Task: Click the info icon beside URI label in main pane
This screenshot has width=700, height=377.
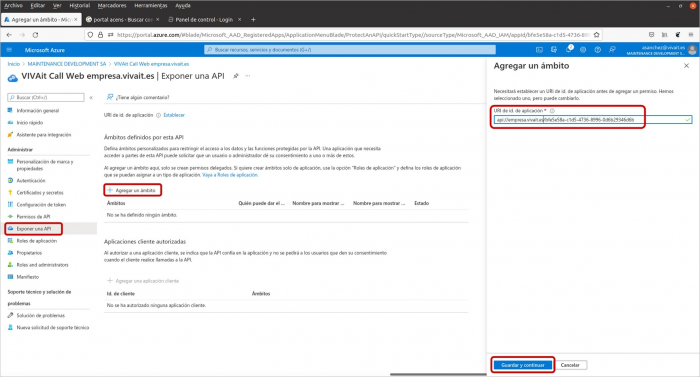Action: [158, 115]
